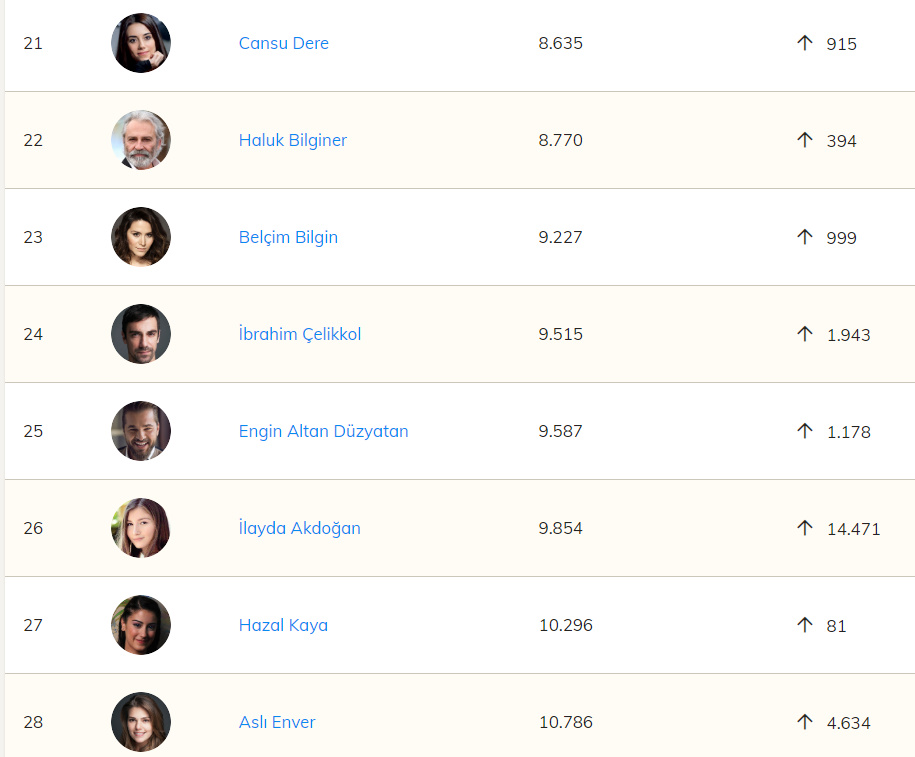This screenshot has height=757, width=915.
Task: Click Hazal Kaya name link
Action: 283,626
